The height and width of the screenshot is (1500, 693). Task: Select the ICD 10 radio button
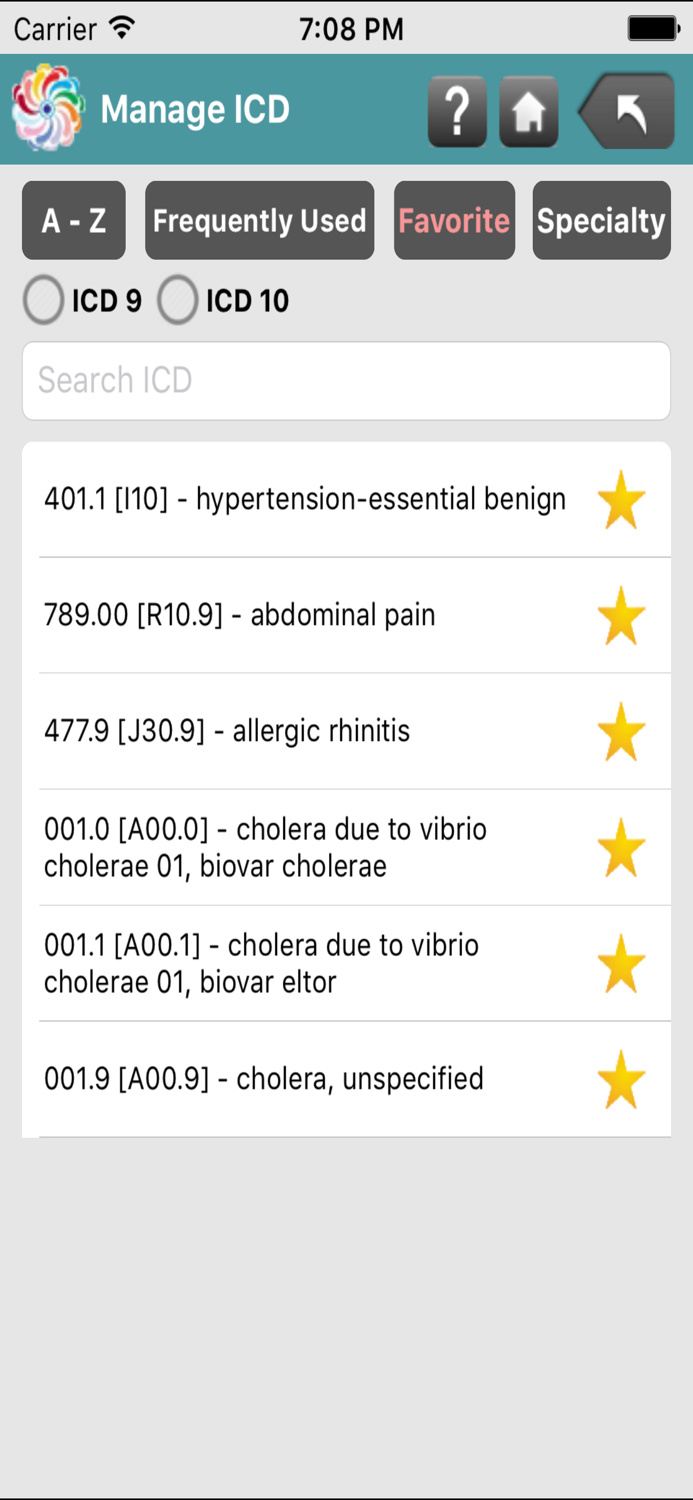177,300
